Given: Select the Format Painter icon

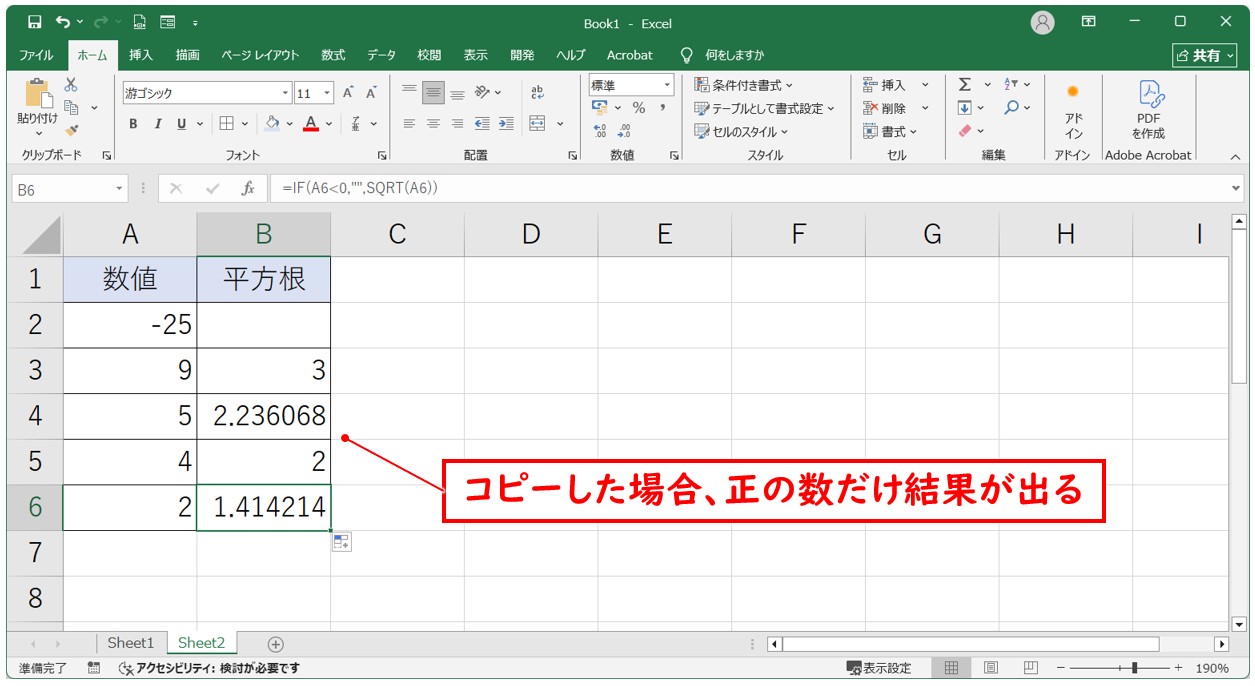Looking at the screenshot, I should click(73, 127).
